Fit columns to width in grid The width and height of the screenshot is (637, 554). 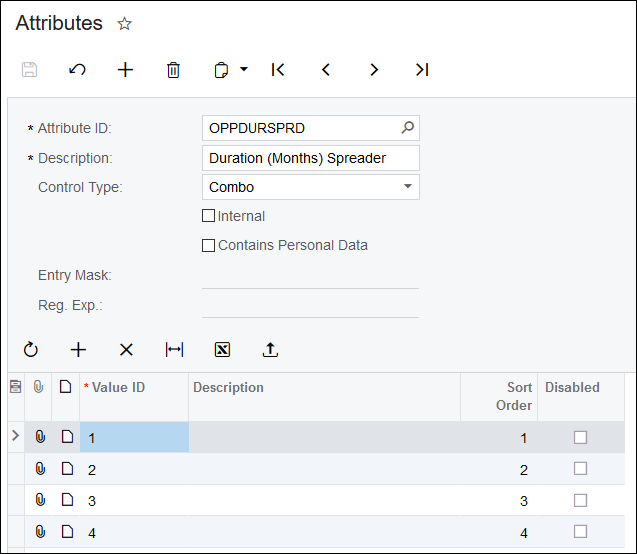pos(174,350)
